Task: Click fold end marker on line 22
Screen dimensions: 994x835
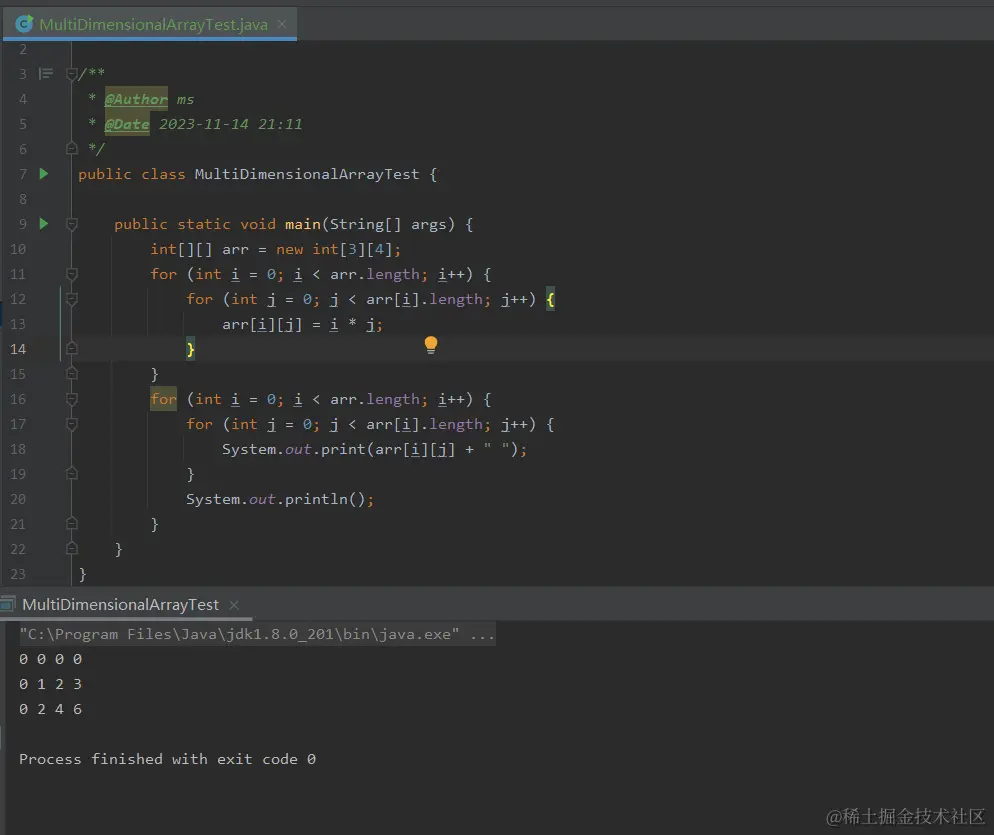Action: point(72,549)
